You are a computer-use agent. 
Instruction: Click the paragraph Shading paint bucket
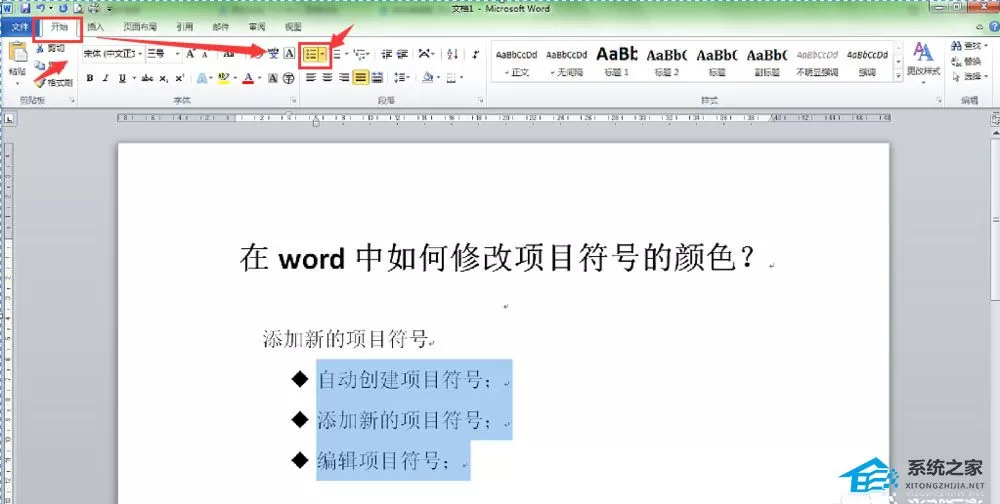pos(427,78)
